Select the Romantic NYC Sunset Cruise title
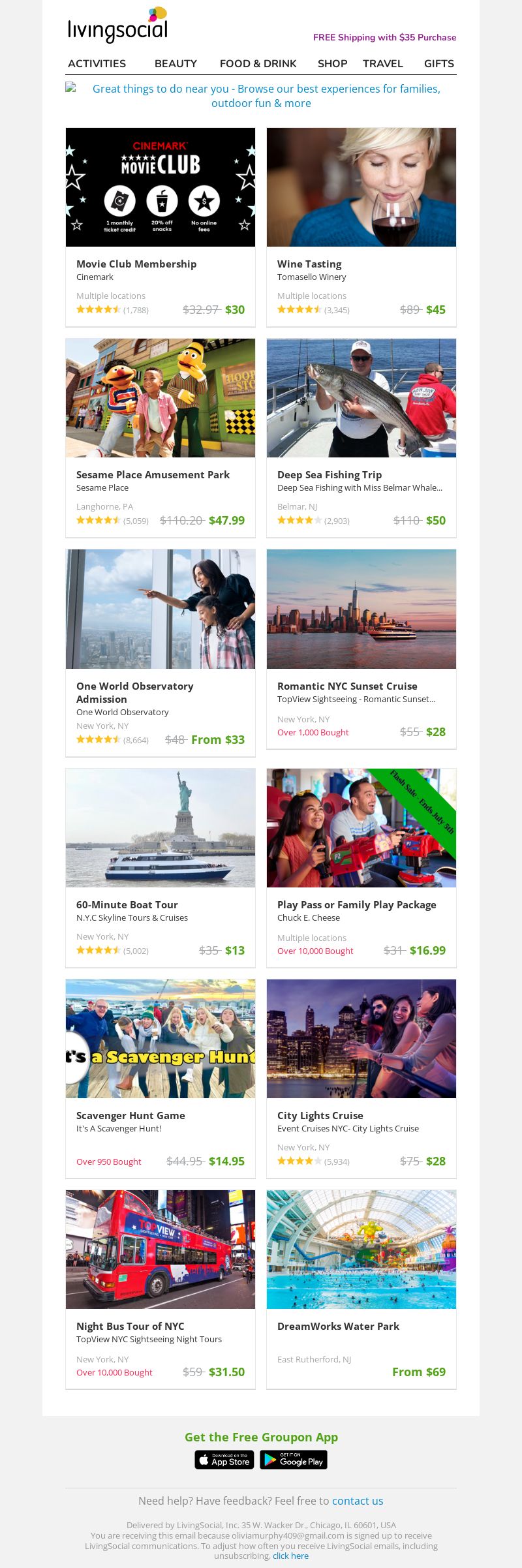This screenshot has height=1568, width=522. [x=347, y=686]
